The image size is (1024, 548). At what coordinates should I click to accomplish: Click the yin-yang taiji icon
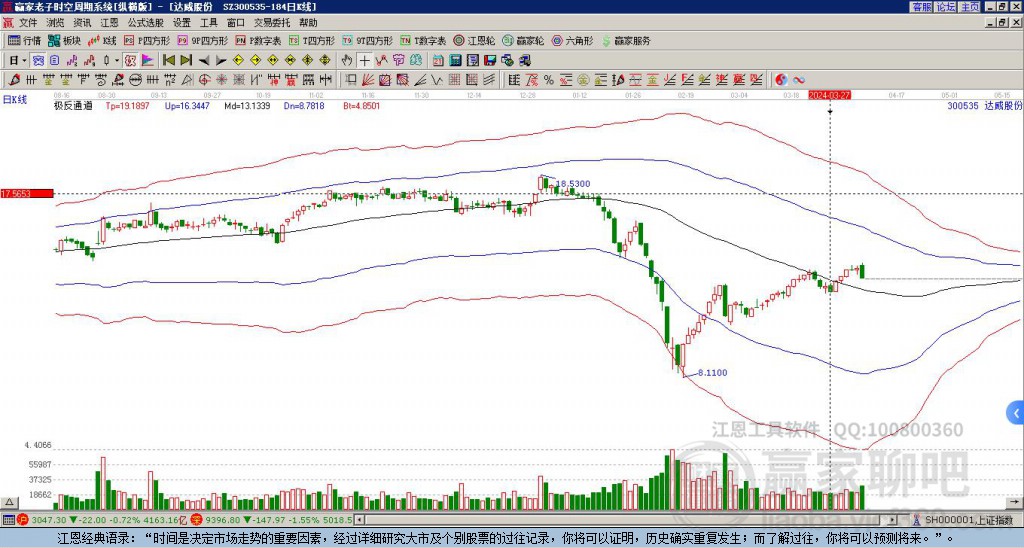[781, 80]
